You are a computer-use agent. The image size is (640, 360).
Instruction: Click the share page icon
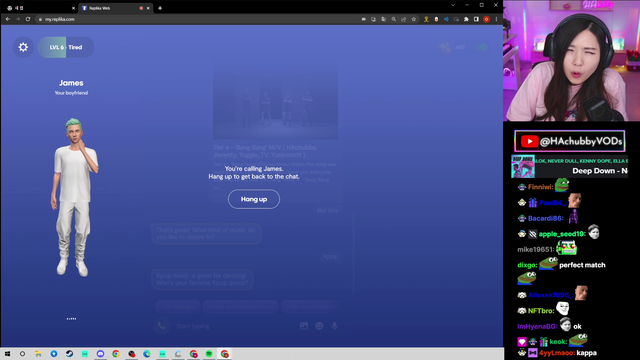[404, 19]
